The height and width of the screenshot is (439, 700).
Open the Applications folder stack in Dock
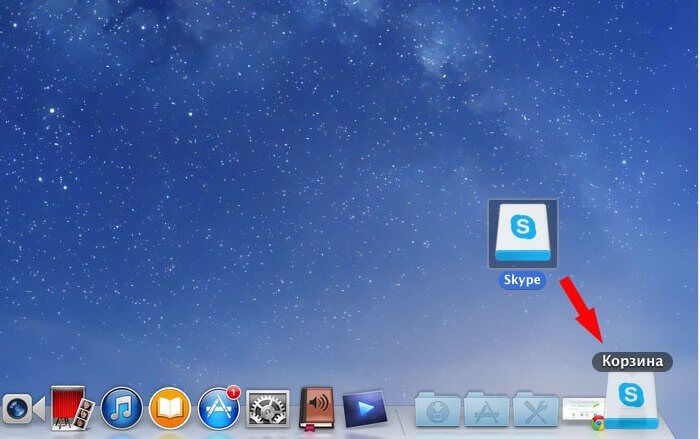point(486,409)
